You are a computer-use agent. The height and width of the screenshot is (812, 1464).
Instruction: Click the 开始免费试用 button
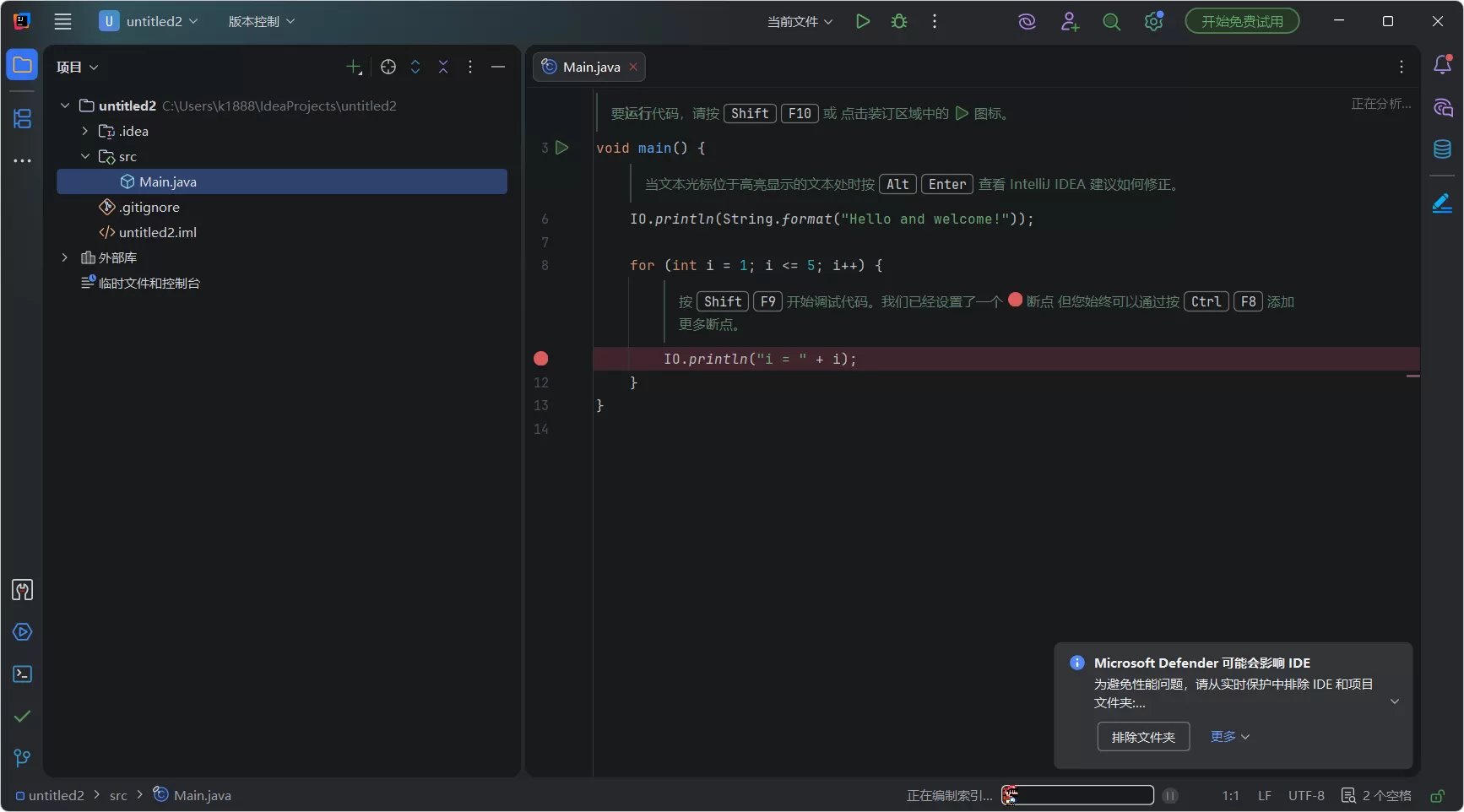[x=1241, y=21]
